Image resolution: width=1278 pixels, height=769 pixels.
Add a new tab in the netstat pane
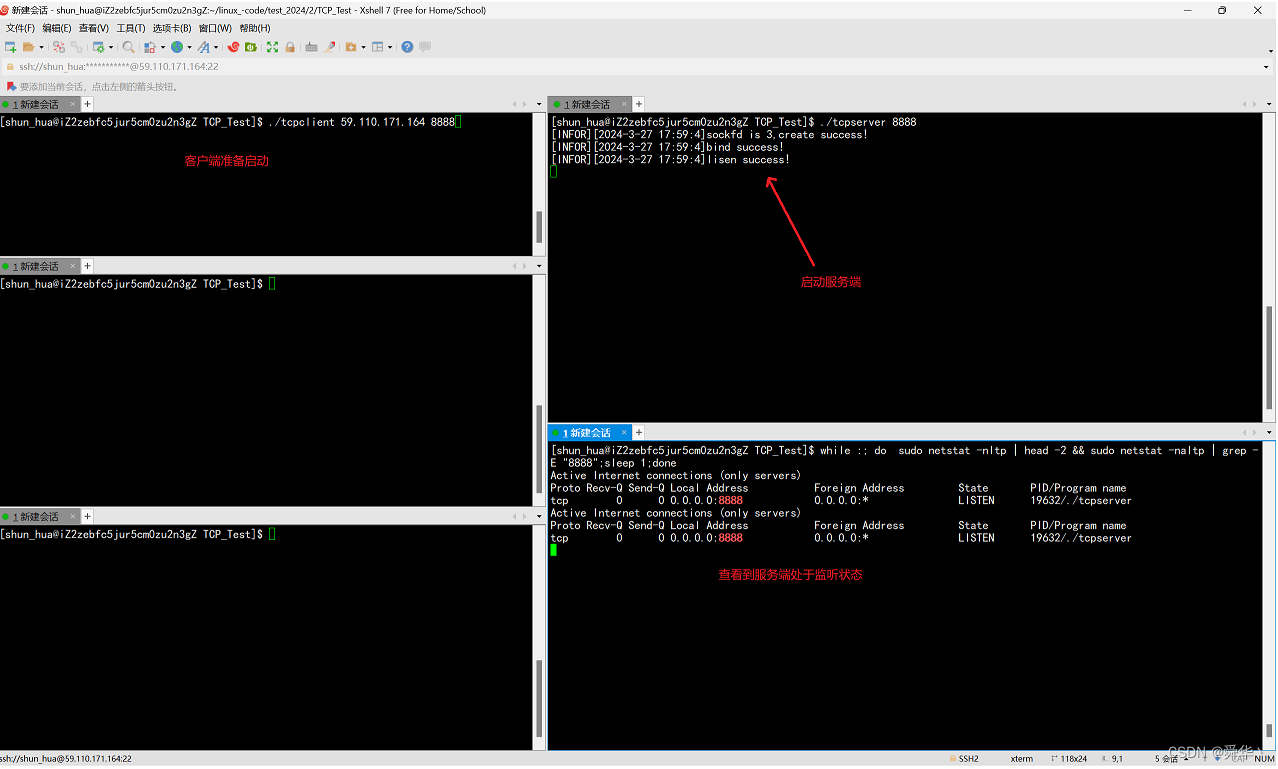(639, 433)
